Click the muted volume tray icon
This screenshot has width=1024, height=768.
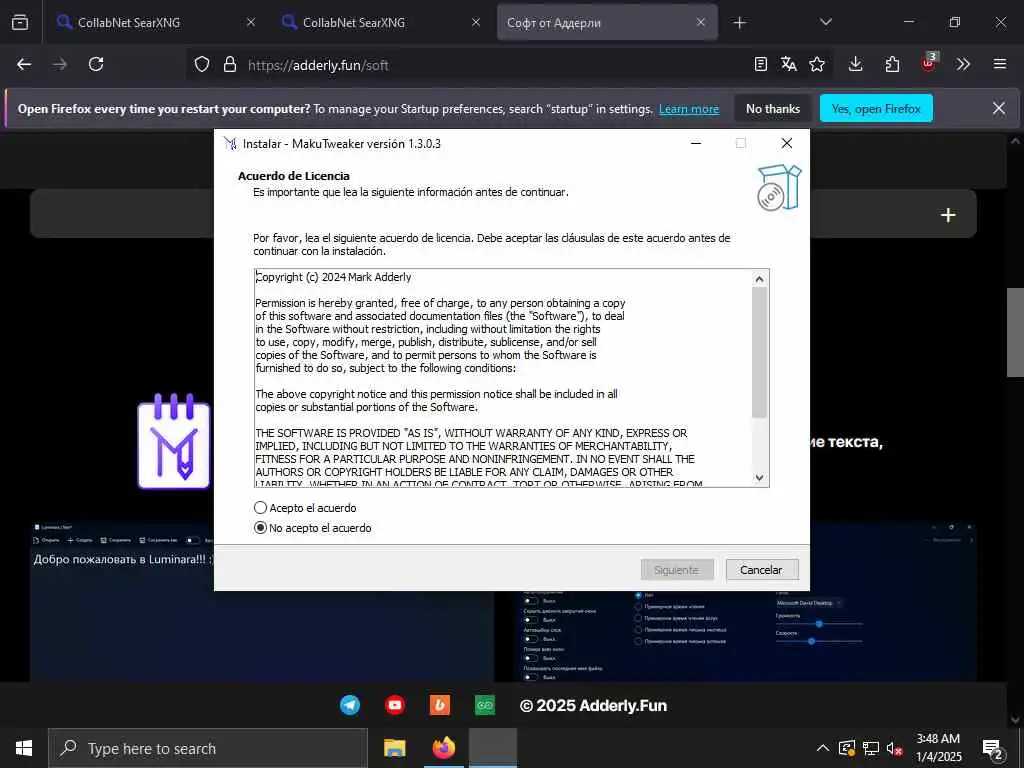[895, 748]
